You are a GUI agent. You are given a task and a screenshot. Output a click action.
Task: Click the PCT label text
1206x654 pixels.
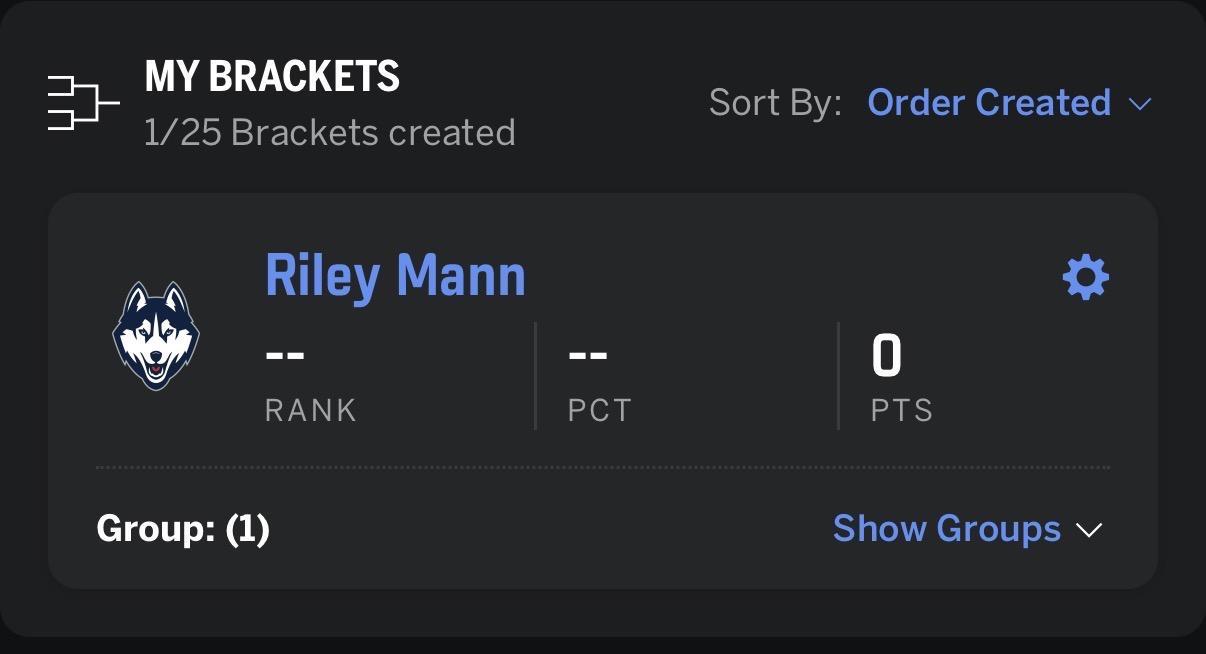(599, 410)
